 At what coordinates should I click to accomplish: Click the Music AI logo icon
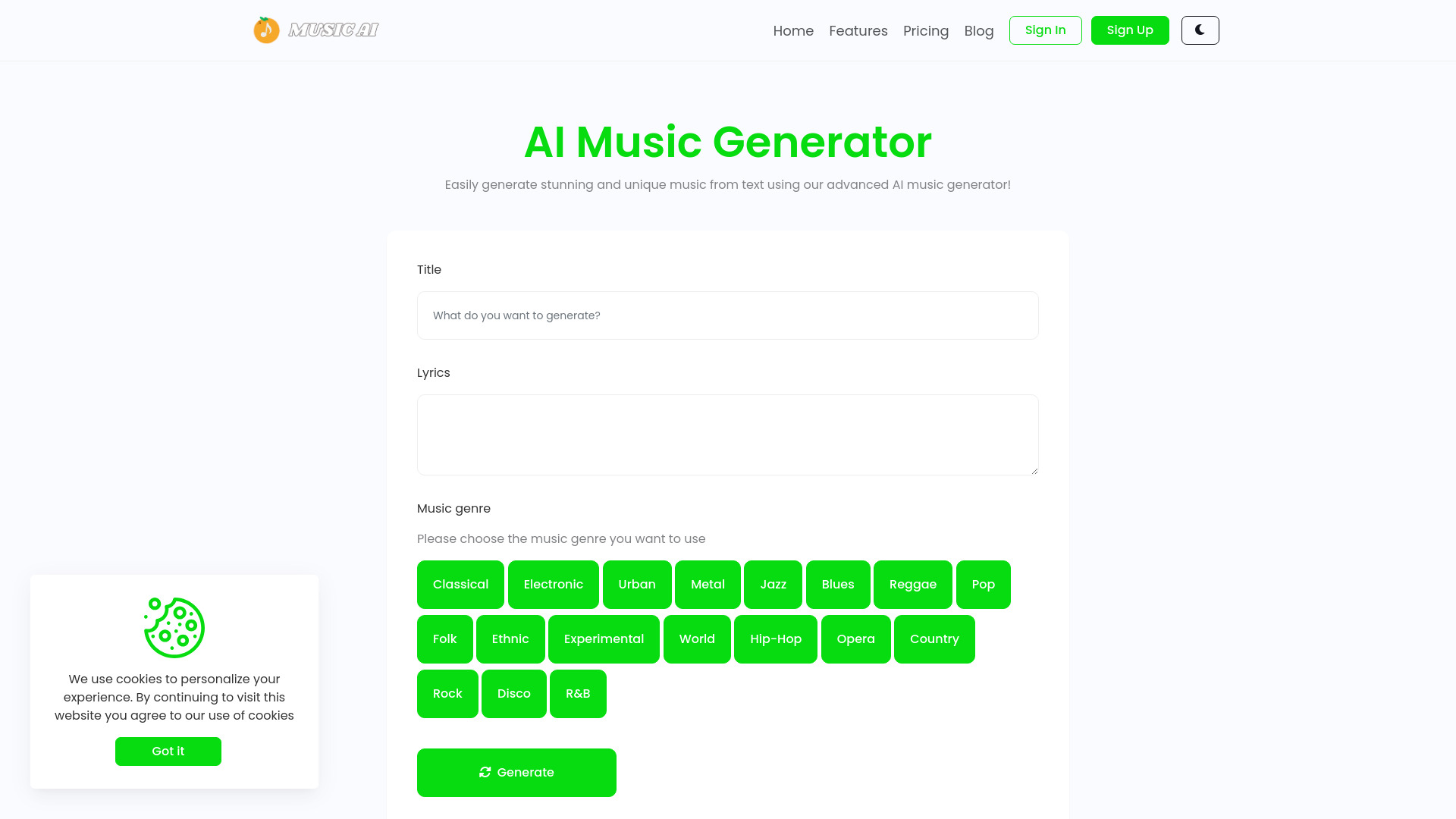(266, 30)
